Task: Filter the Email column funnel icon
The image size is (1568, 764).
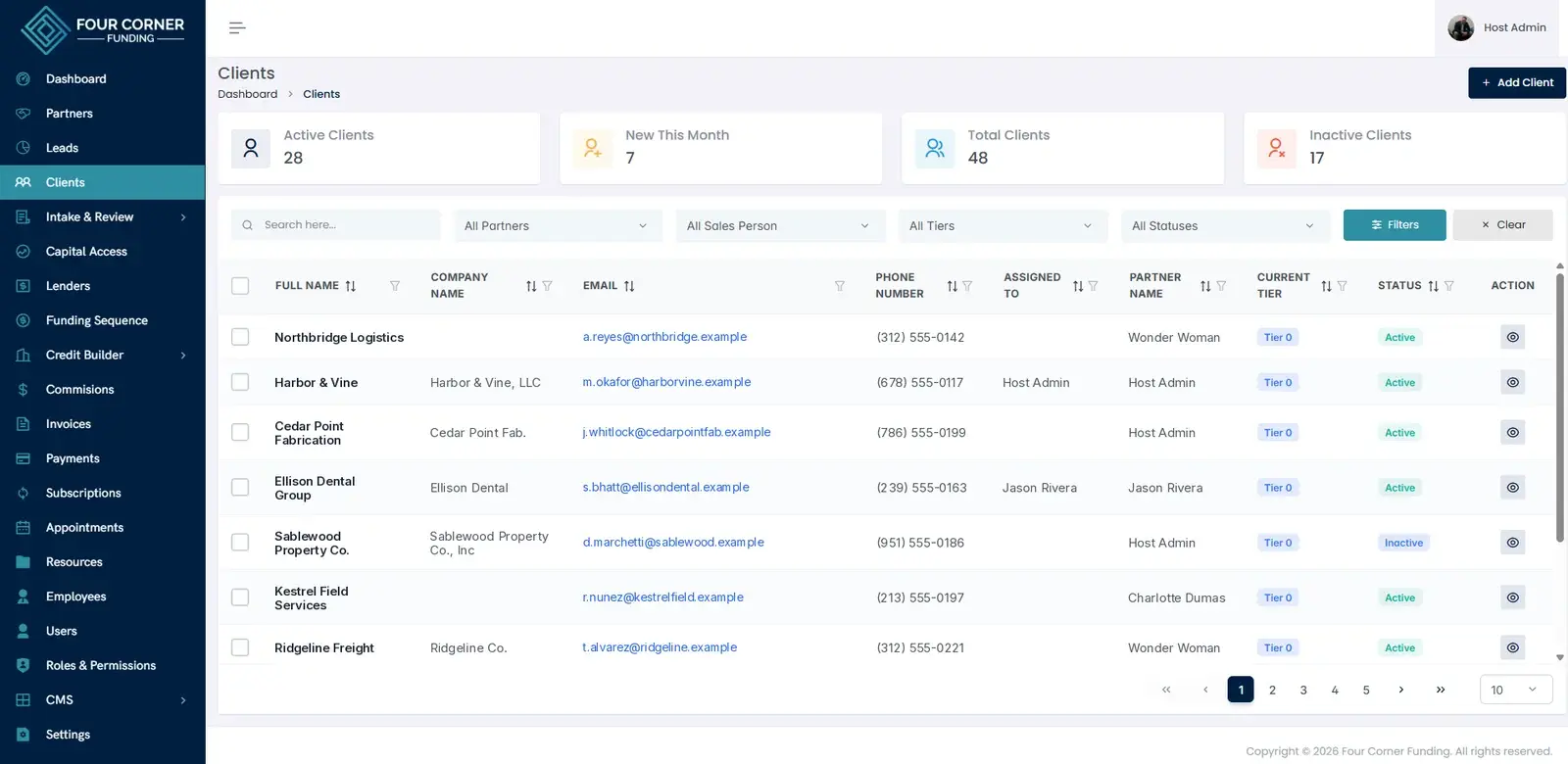Action: 840,286
